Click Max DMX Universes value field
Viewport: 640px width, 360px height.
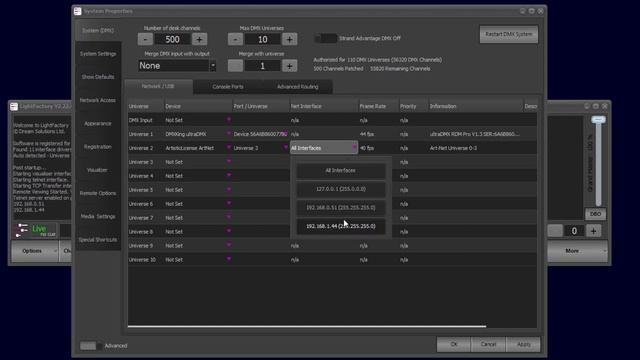pyautogui.click(x=262, y=39)
